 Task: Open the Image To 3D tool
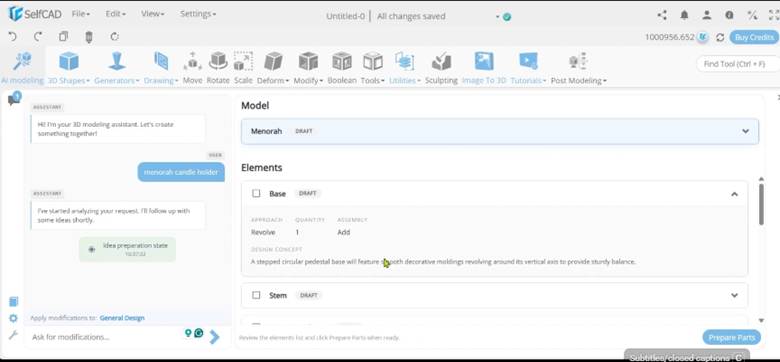[484, 67]
